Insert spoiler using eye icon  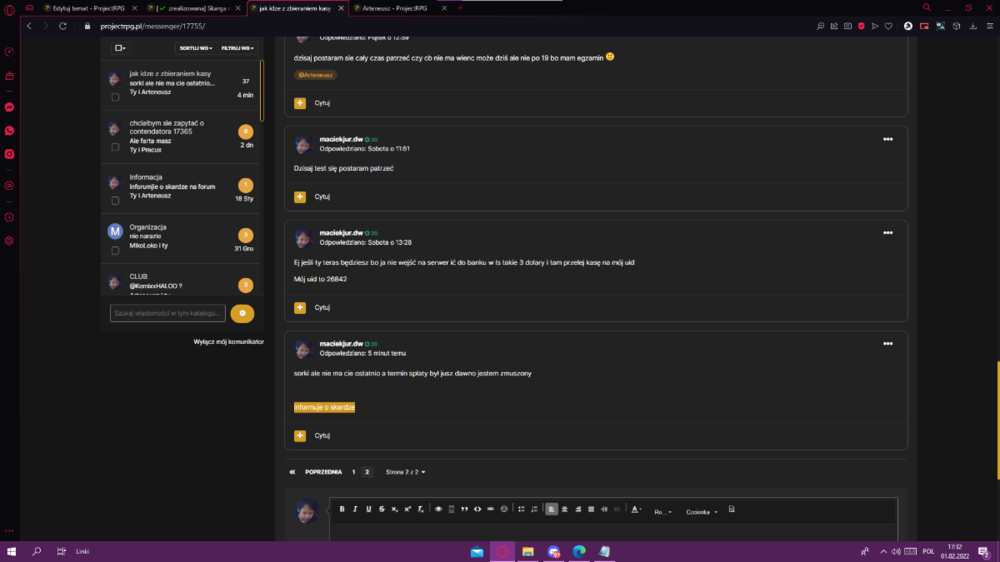click(438, 509)
